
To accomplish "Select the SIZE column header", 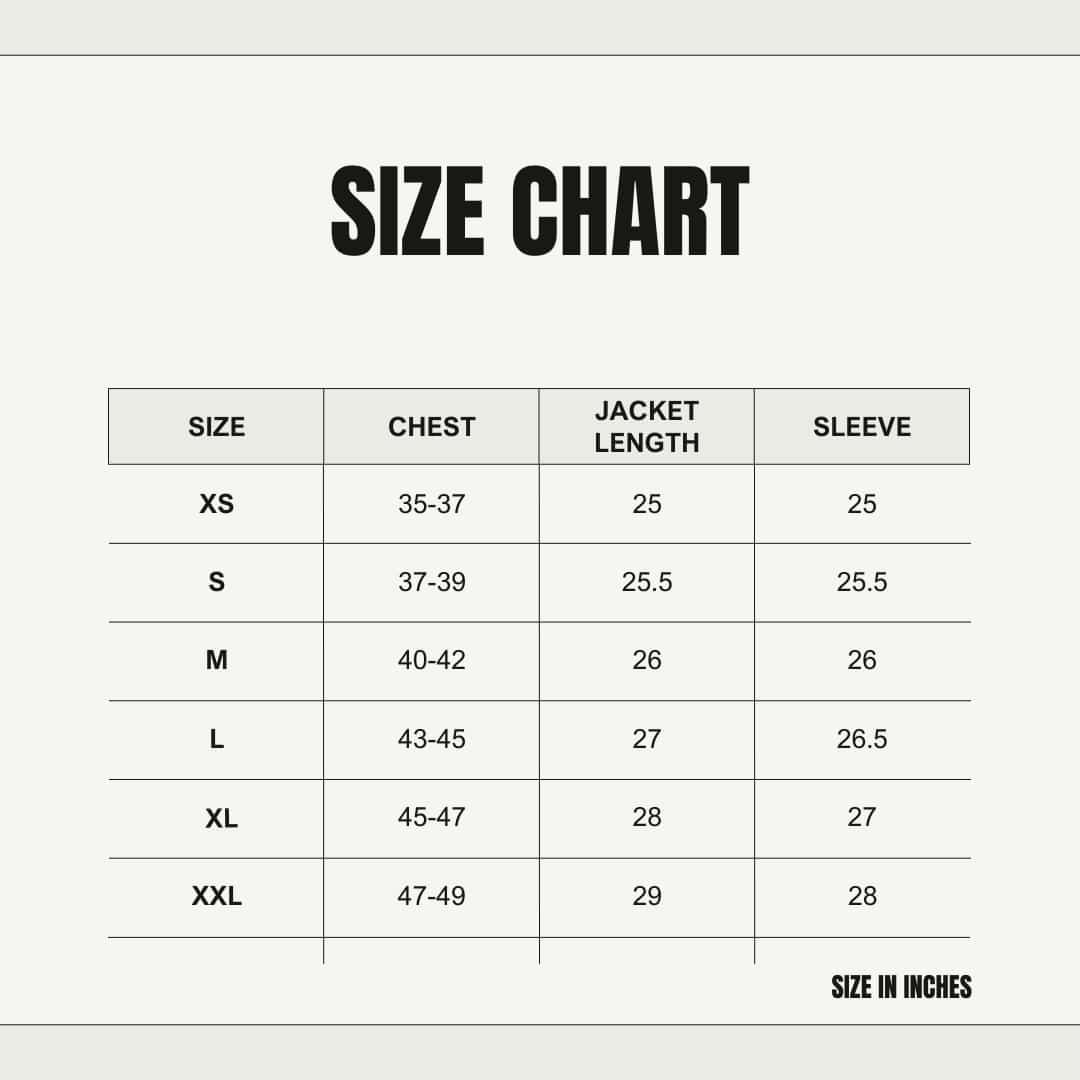I will click(x=216, y=427).
